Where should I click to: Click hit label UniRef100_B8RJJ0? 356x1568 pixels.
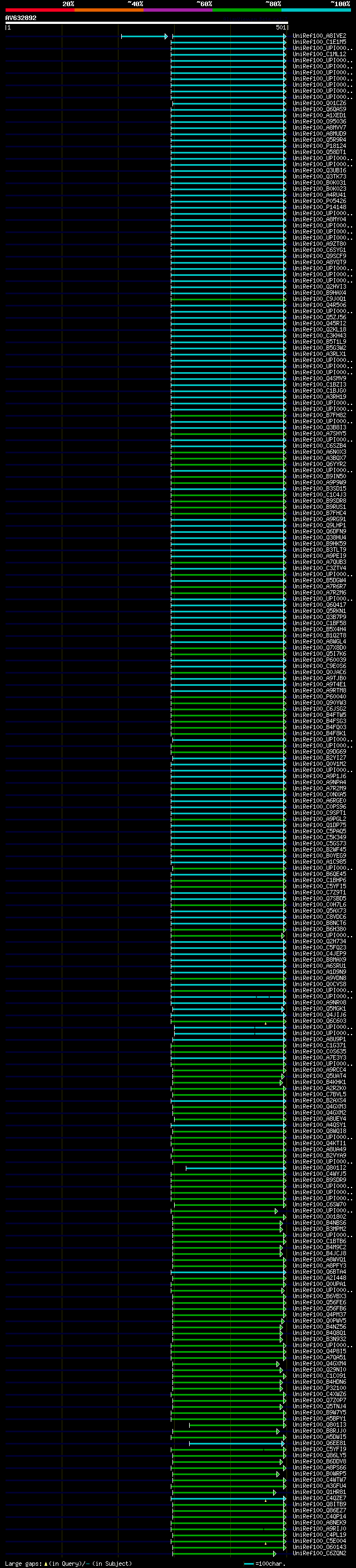319,1431
